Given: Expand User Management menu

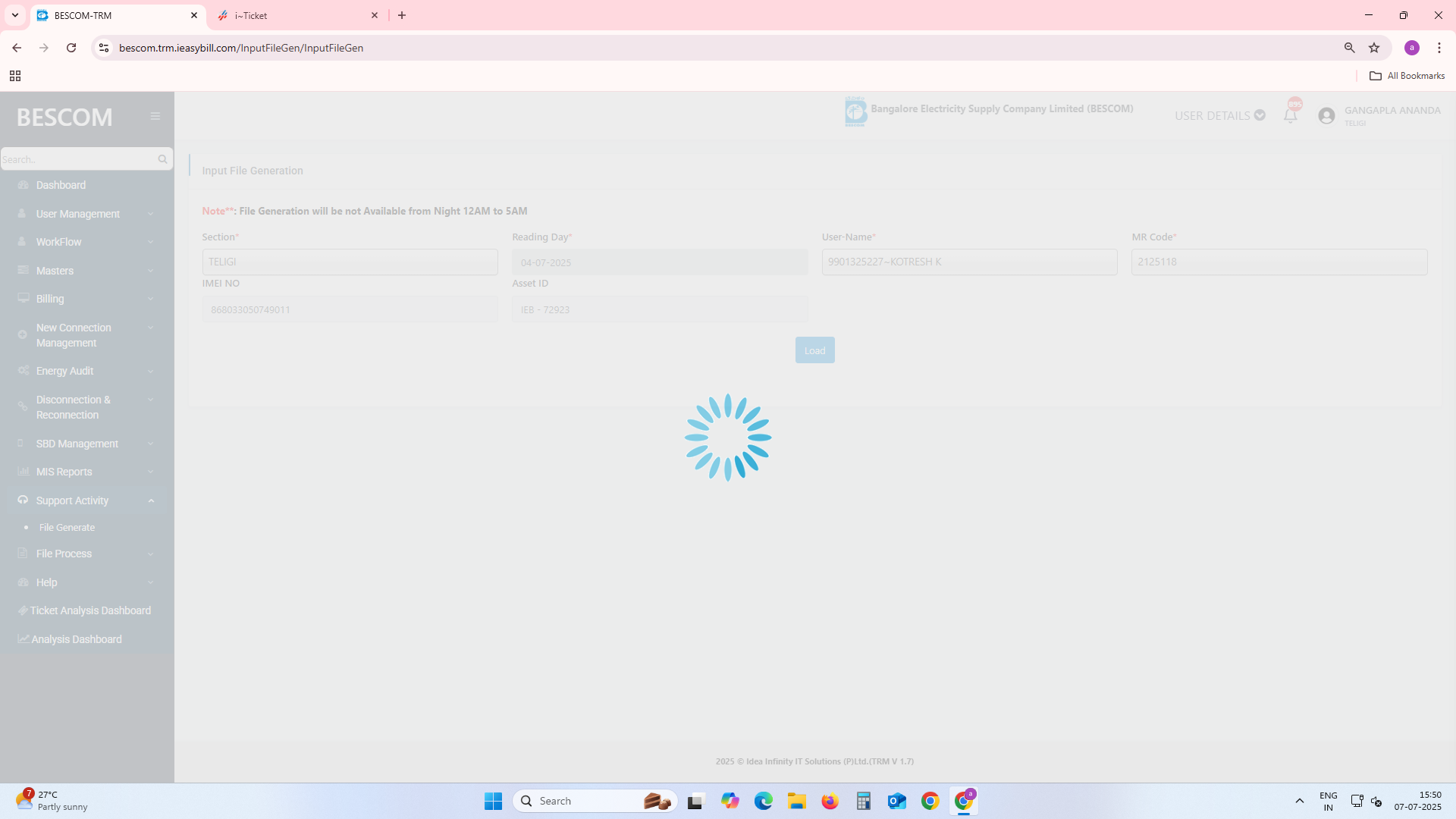Looking at the screenshot, I should point(87,214).
